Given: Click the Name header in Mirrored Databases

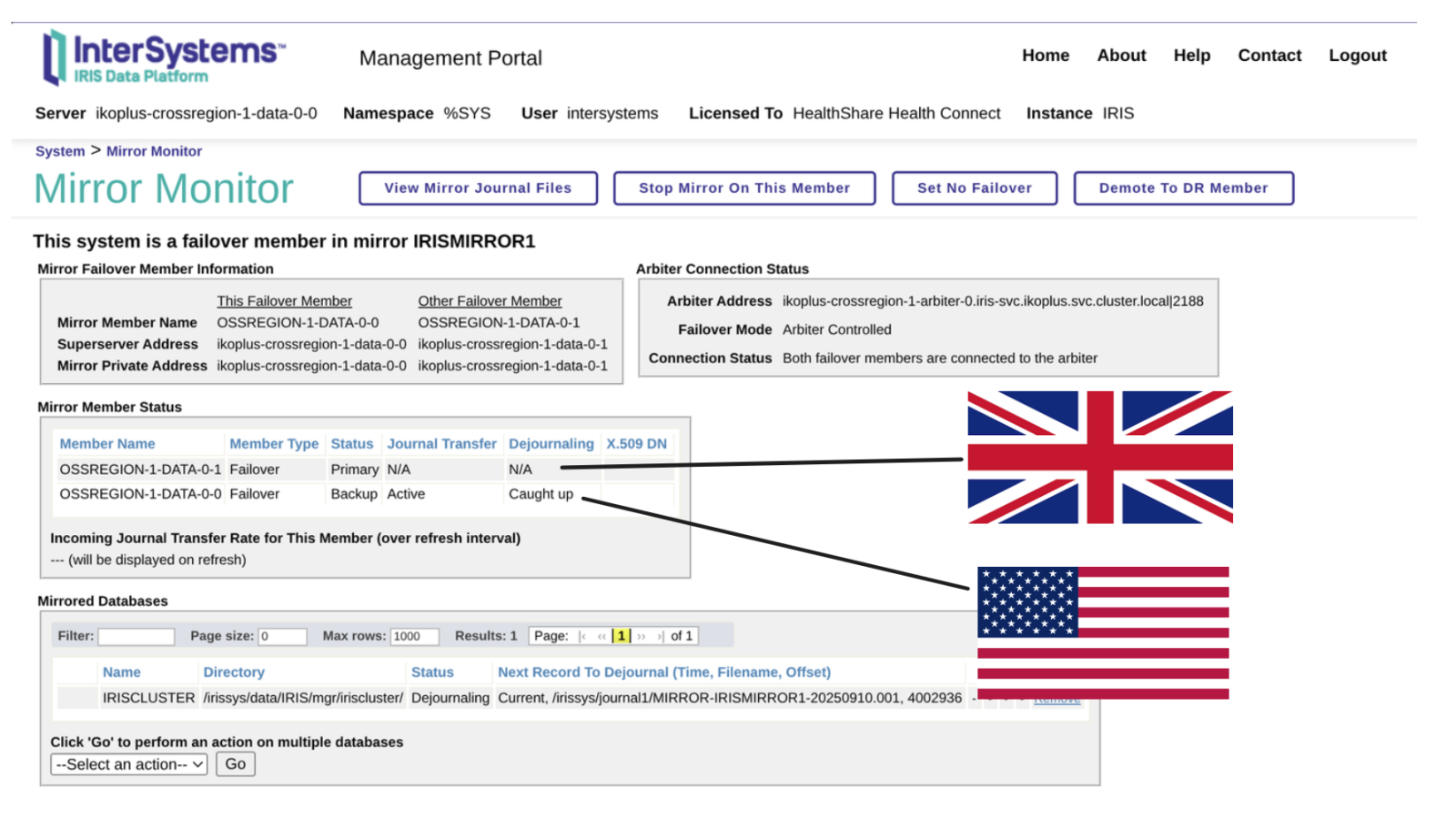Looking at the screenshot, I should (x=122, y=672).
